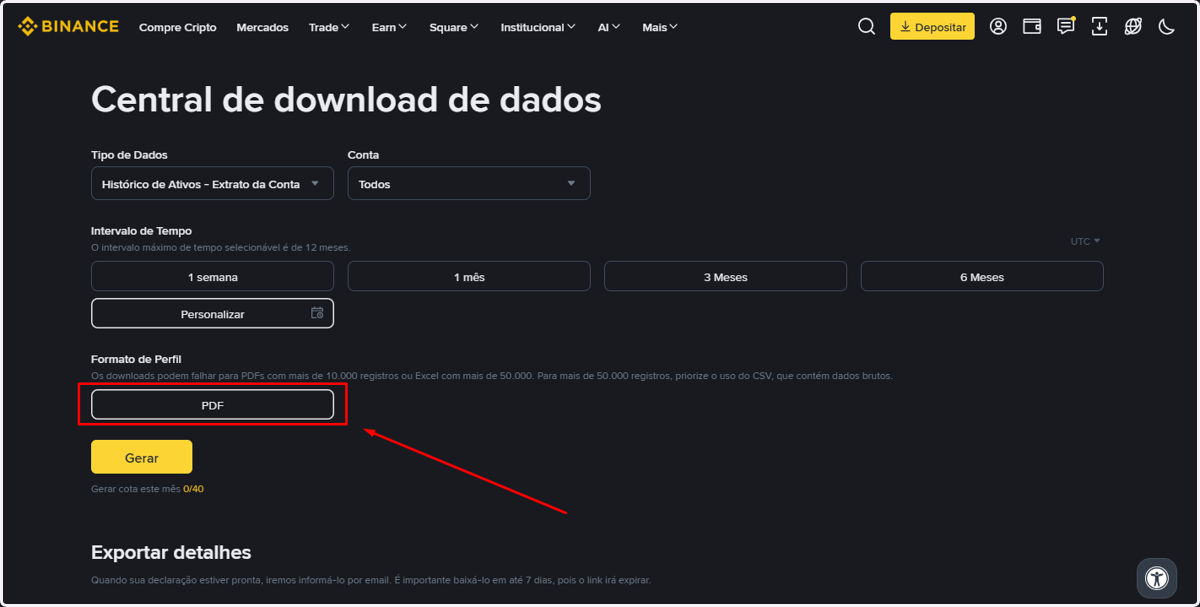Open the UTC timezone dropdown
This screenshot has height=607, width=1200.
point(1085,241)
